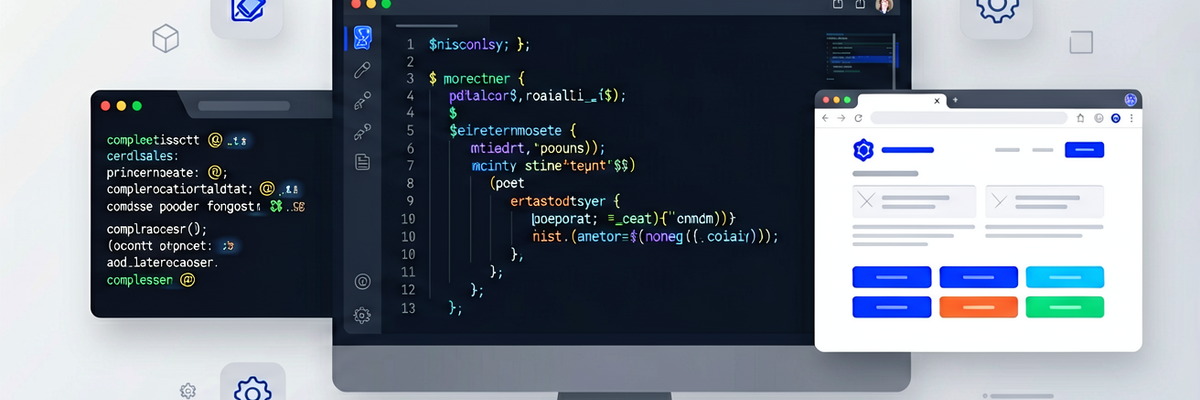Click the home icon in browser toolbar
The image size is (1200, 400).
(1081, 118)
